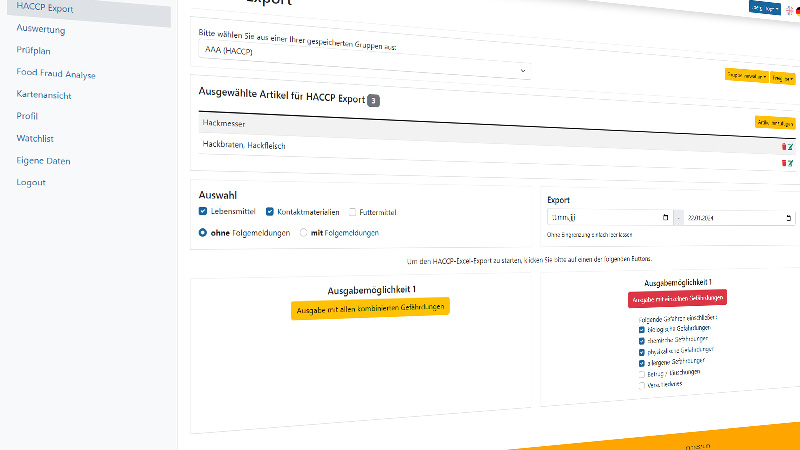Select the 'Hackbraten, Hackfleisch' row
800x450 pixels.
497,152
